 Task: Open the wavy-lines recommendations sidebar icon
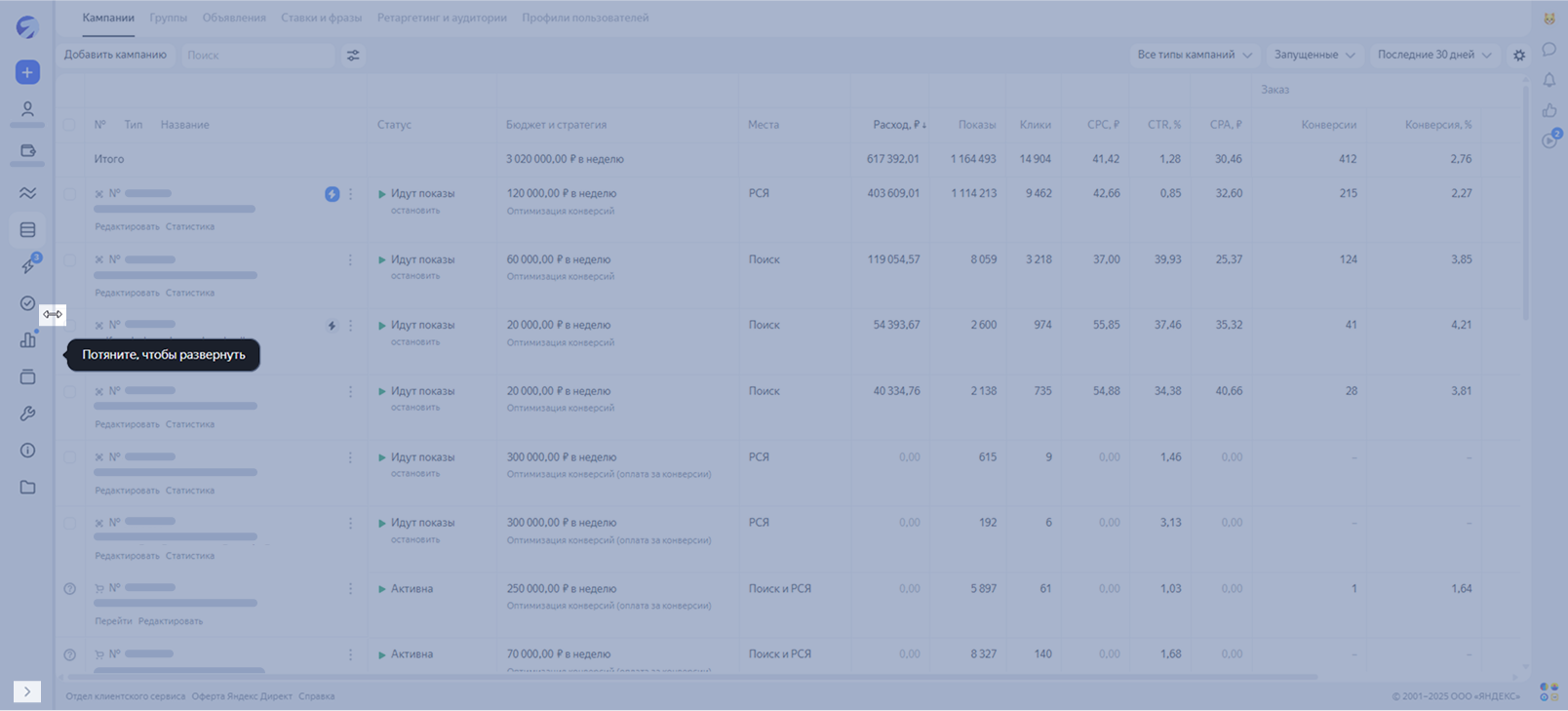coord(27,193)
